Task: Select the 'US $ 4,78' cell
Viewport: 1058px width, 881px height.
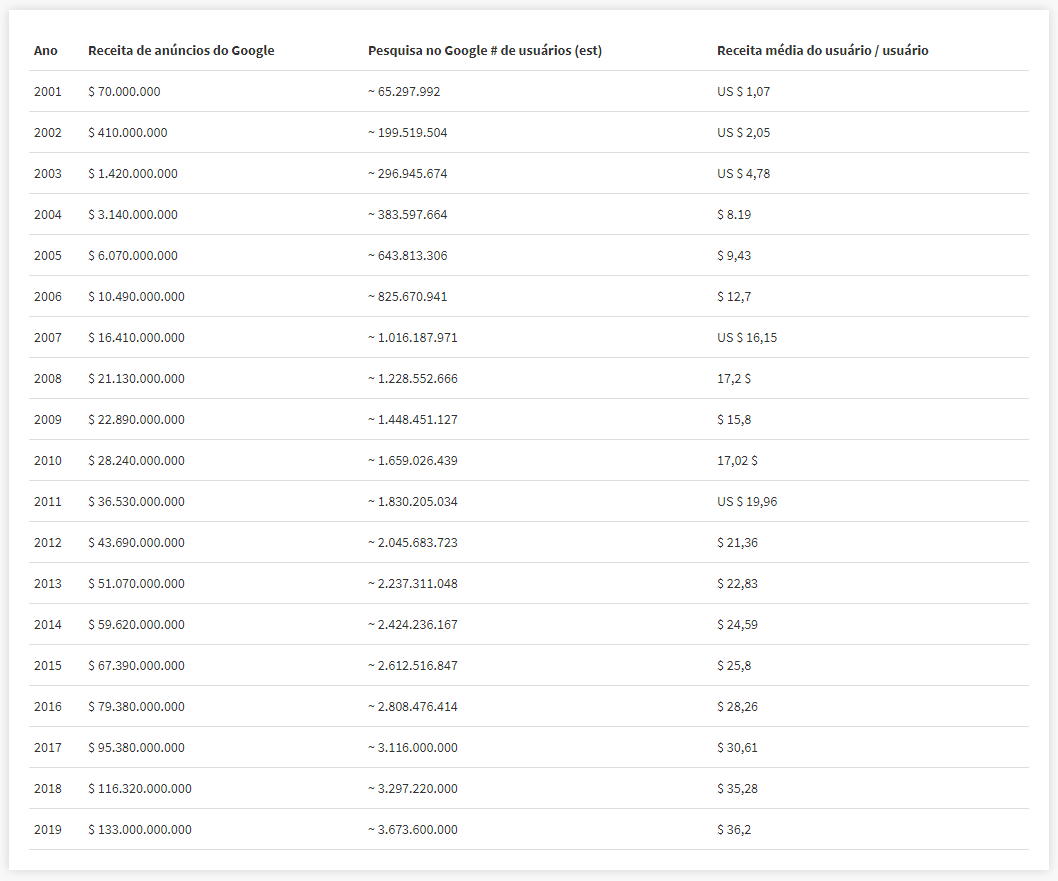Action: click(744, 174)
